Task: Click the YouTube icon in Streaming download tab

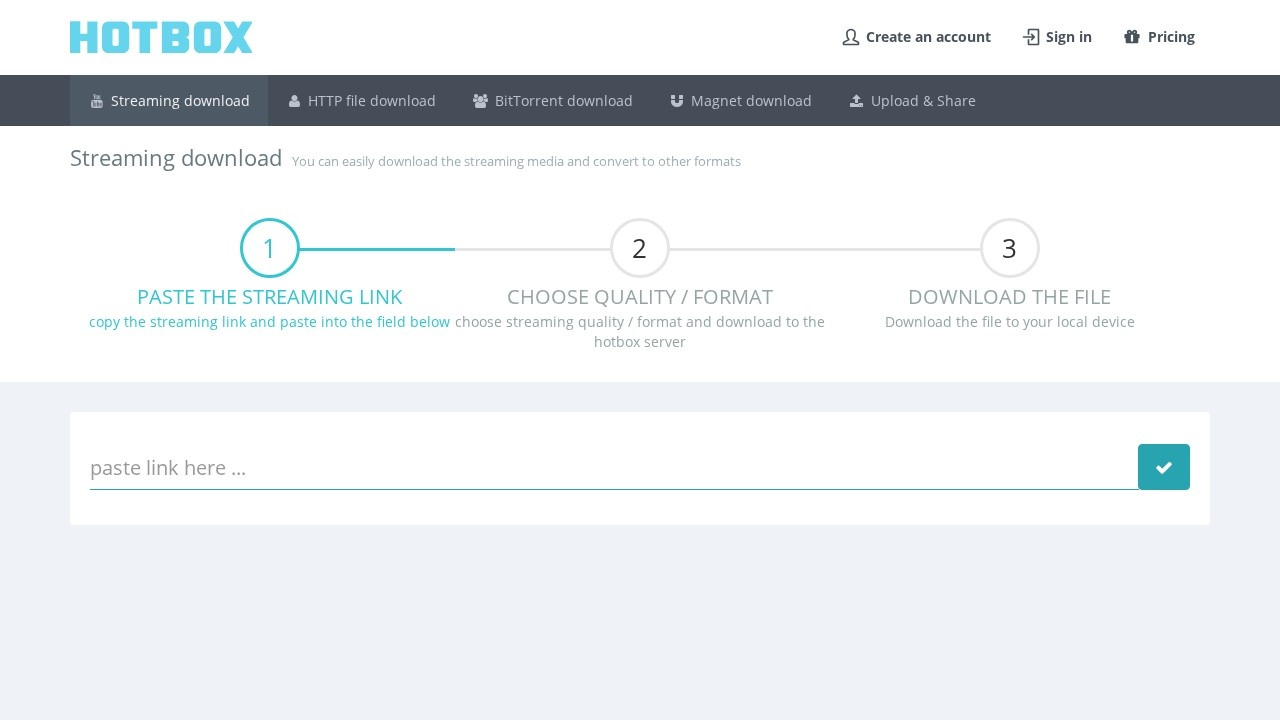Action: [97, 101]
